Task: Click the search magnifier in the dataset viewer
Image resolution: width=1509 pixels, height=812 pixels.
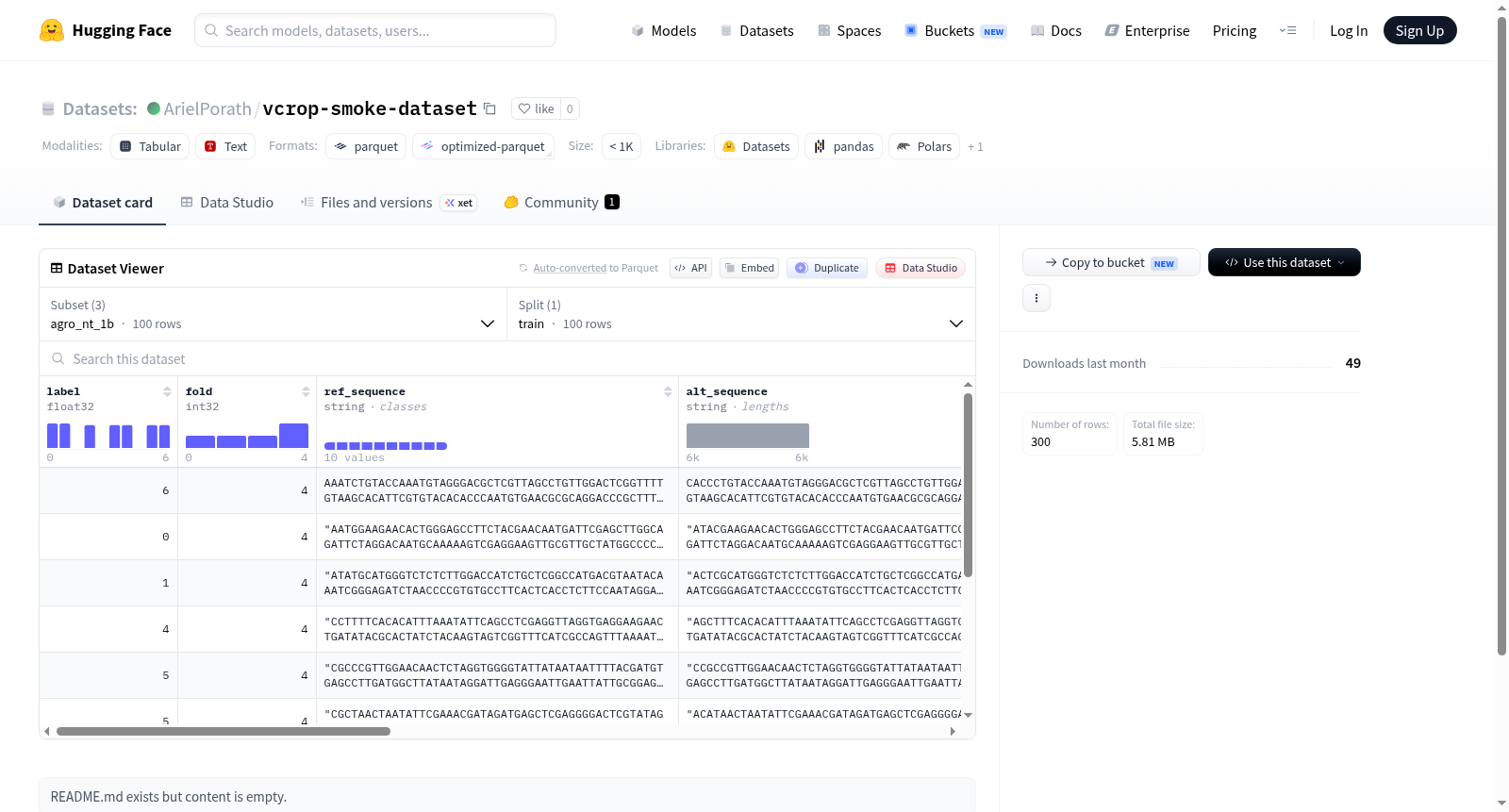Action: [58, 359]
